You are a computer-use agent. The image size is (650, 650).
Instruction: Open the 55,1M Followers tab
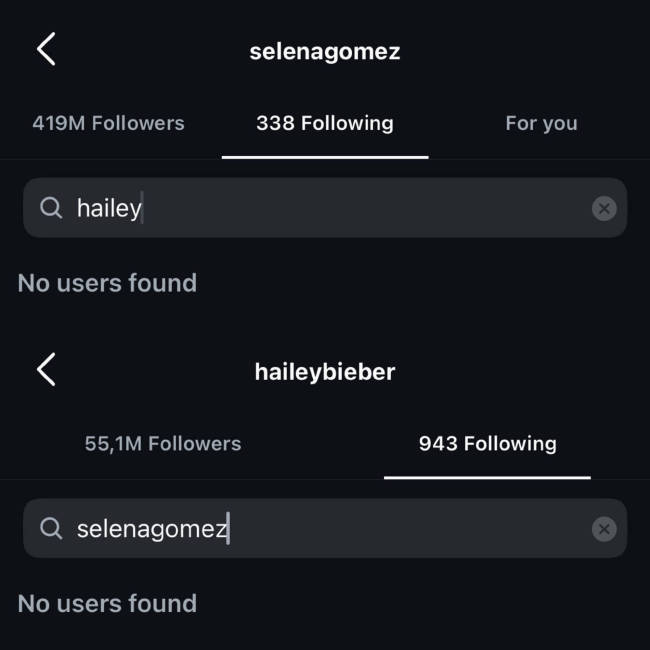(163, 443)
